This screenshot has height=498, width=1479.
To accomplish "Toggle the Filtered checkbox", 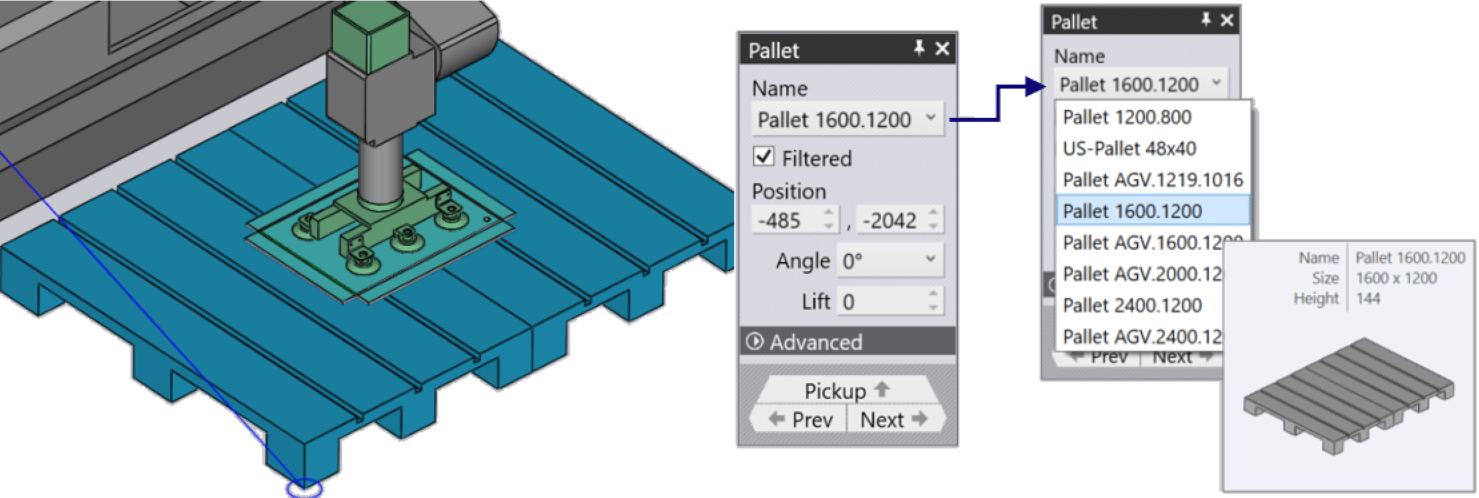I will [764, 157].
